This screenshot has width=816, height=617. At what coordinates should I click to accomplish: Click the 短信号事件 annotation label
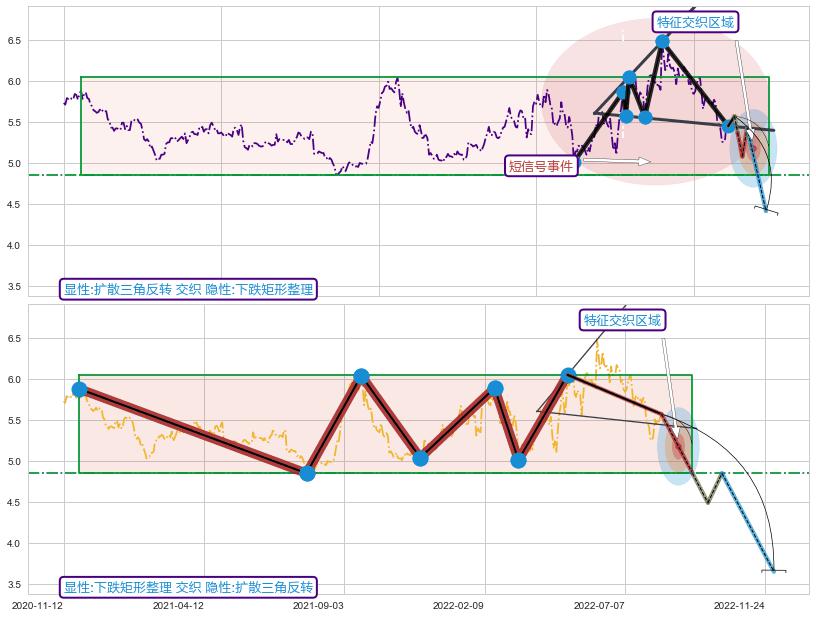point(541,166)
